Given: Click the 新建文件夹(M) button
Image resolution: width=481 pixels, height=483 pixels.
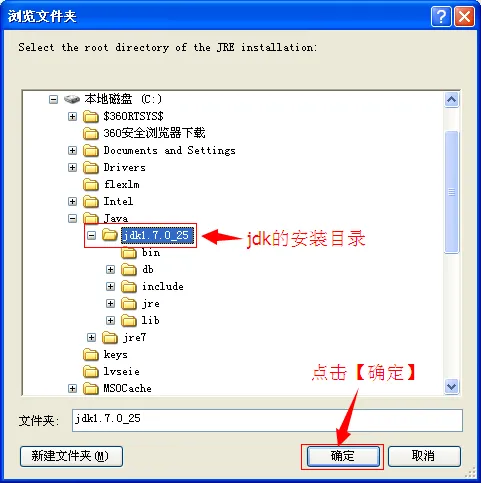Looking at the screenshot, I should tap(71, 456).
